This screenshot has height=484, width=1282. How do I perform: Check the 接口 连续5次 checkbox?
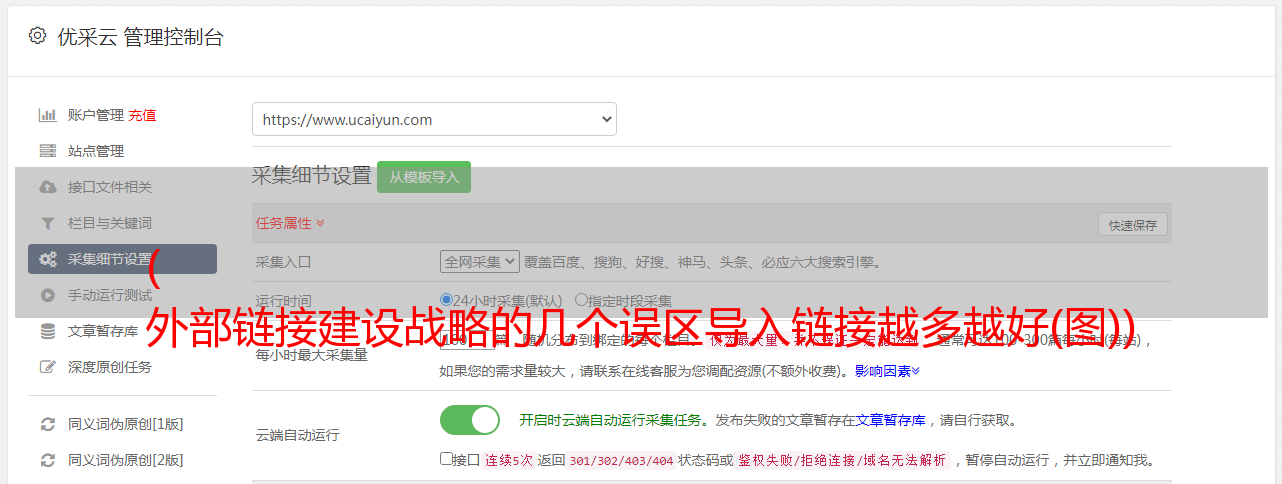[x=446, y=459]
